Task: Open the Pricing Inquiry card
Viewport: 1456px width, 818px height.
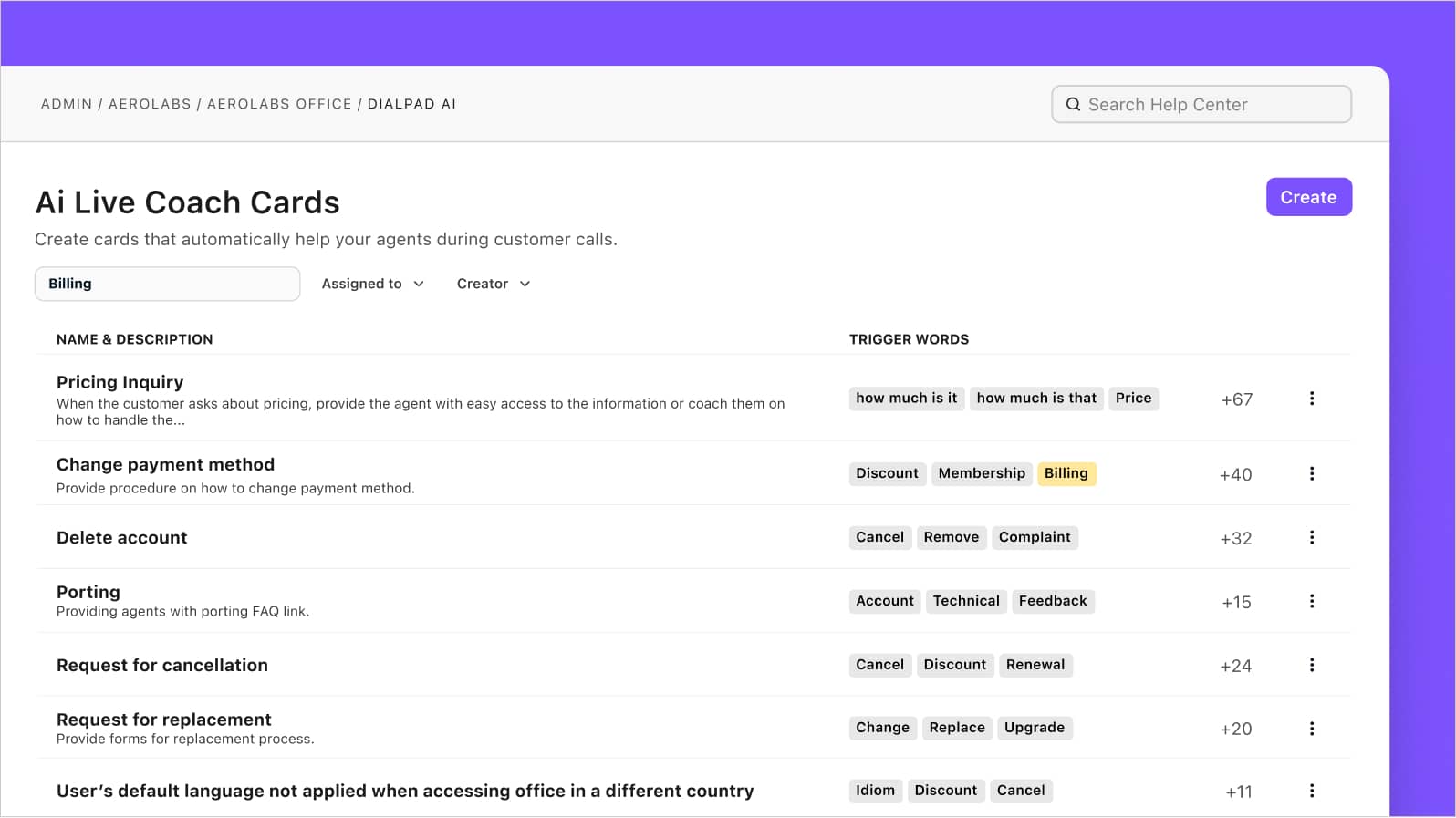Action: [x=120, y=382]
